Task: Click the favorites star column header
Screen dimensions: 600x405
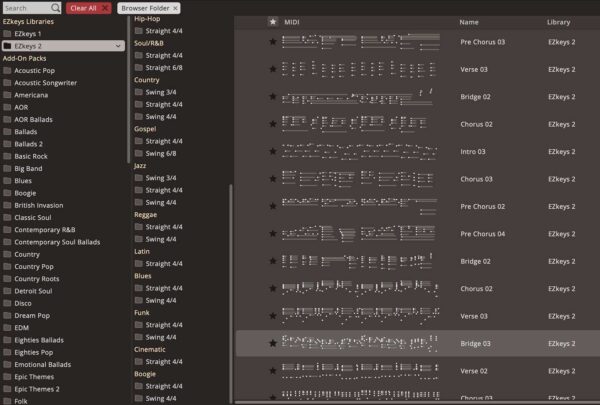Action: tap(272, 22)
